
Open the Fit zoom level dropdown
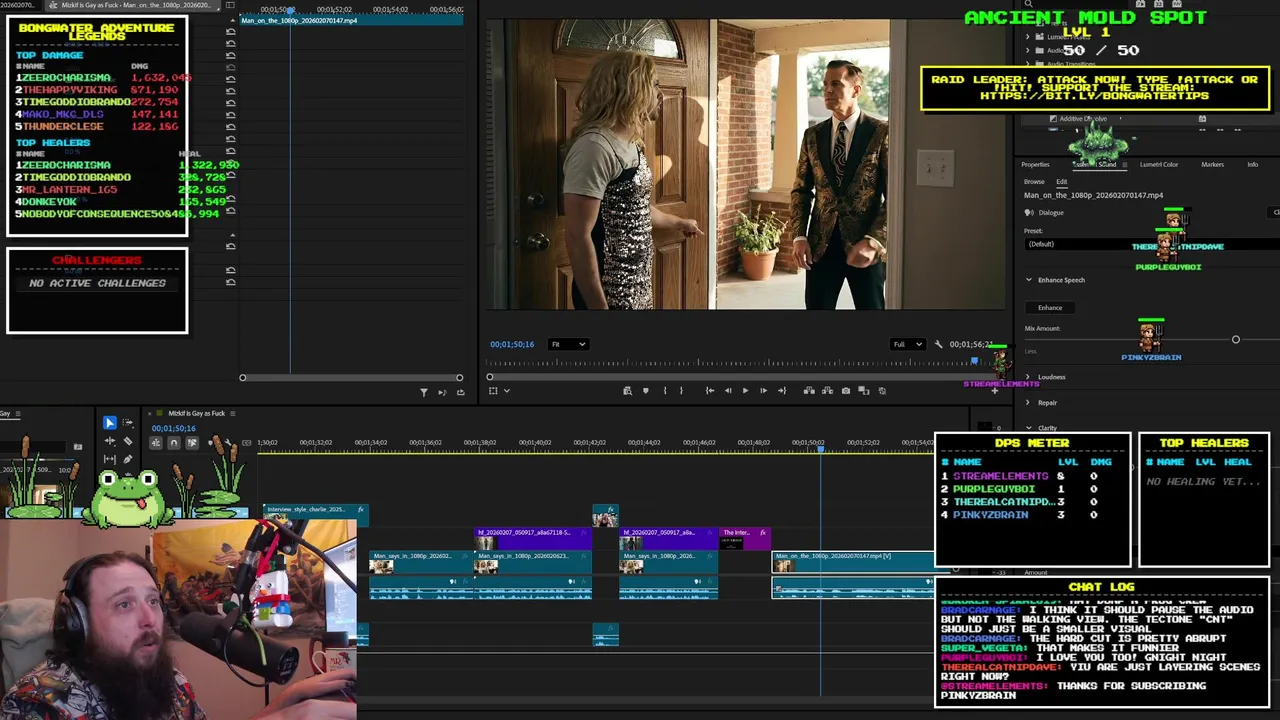click(569, 344)
